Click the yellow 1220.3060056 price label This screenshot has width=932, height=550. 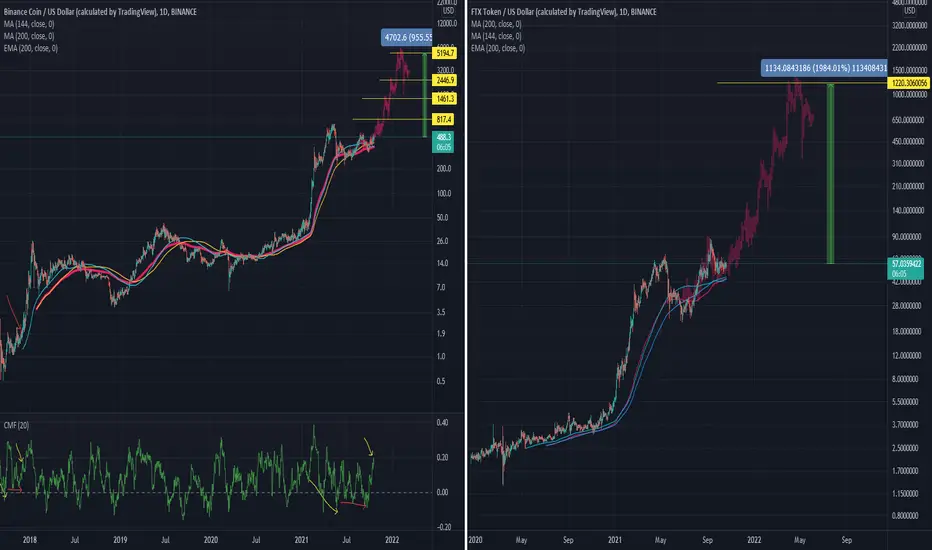[909, 83]
